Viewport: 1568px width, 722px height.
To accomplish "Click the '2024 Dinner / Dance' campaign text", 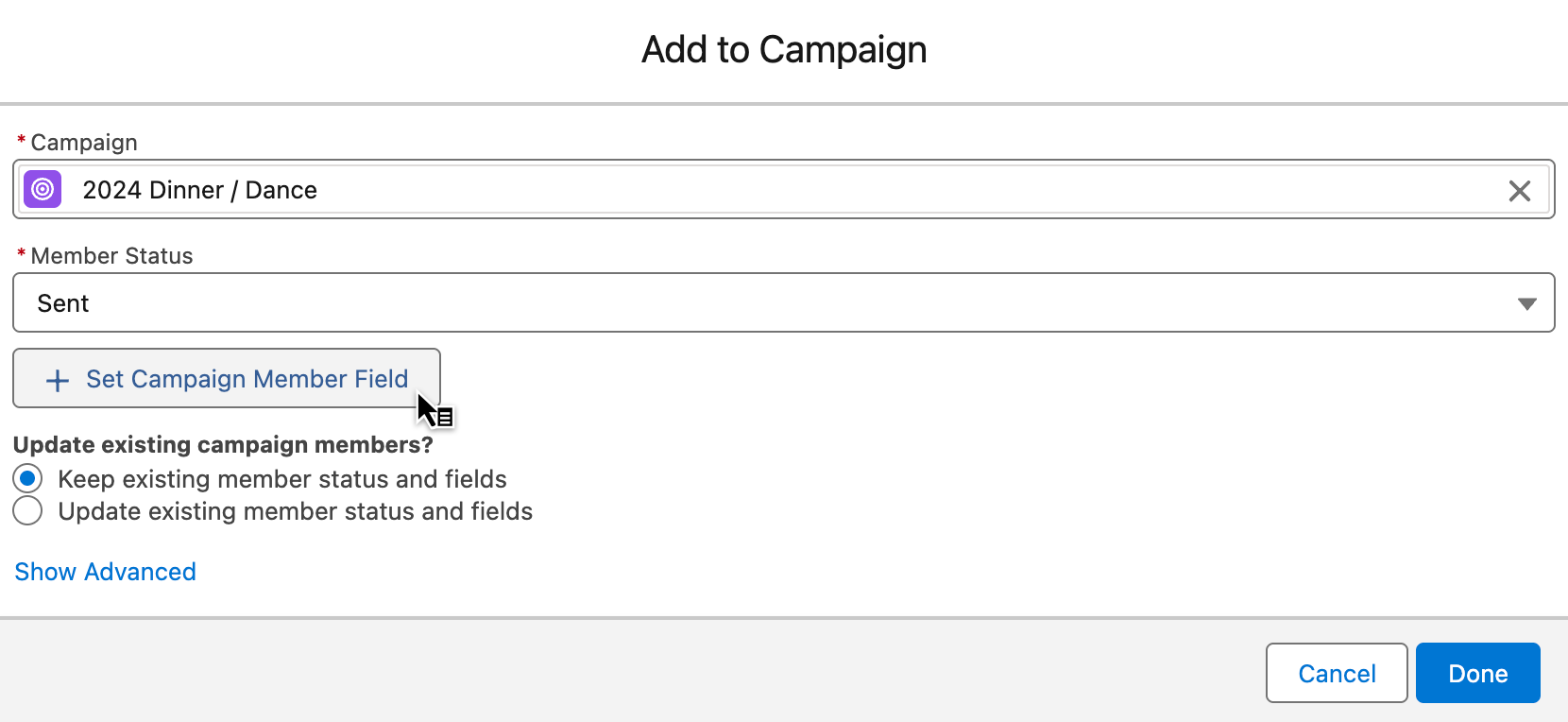I will 199,190.
